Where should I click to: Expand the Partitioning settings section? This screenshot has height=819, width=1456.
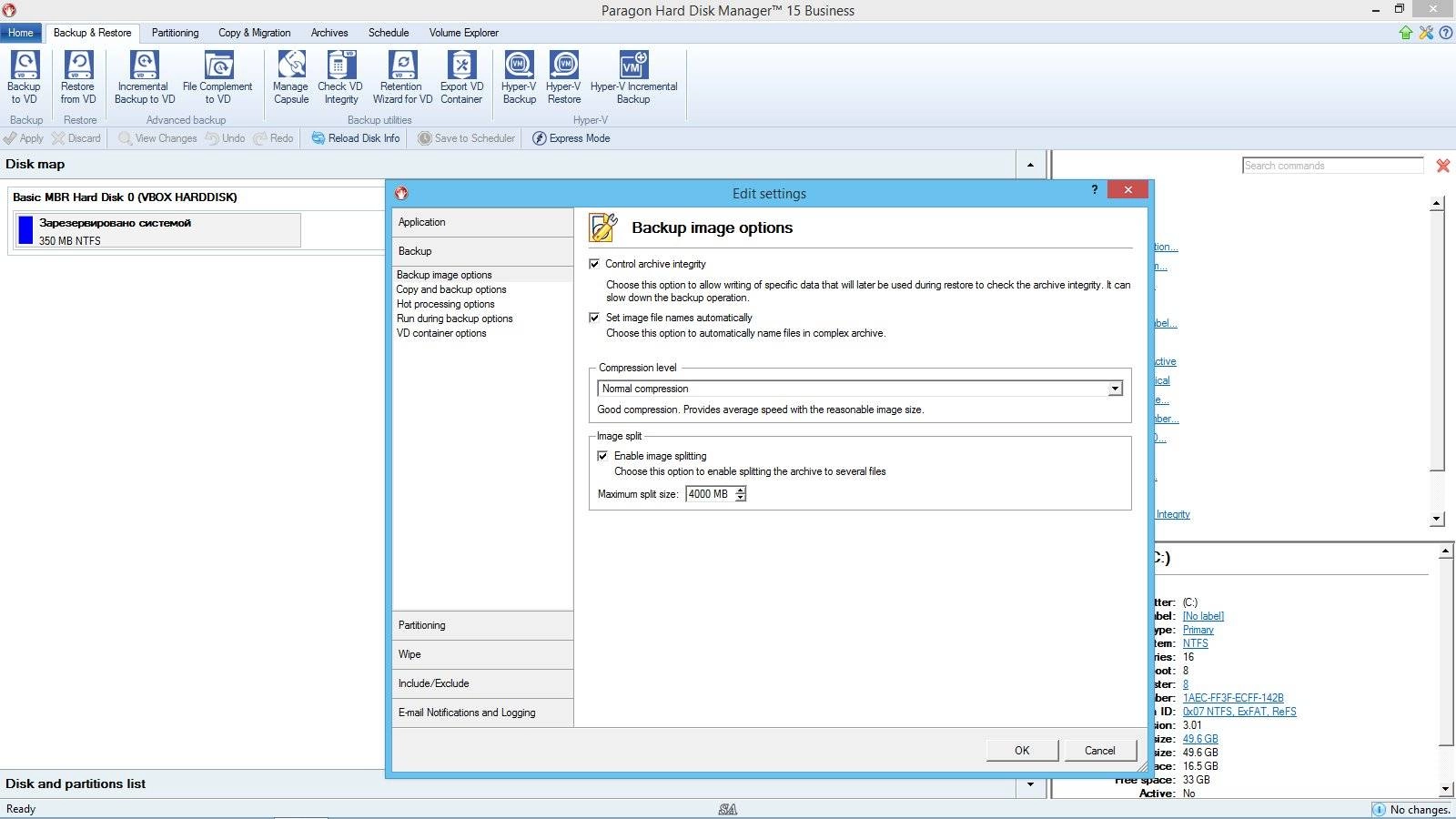[482, 625]
